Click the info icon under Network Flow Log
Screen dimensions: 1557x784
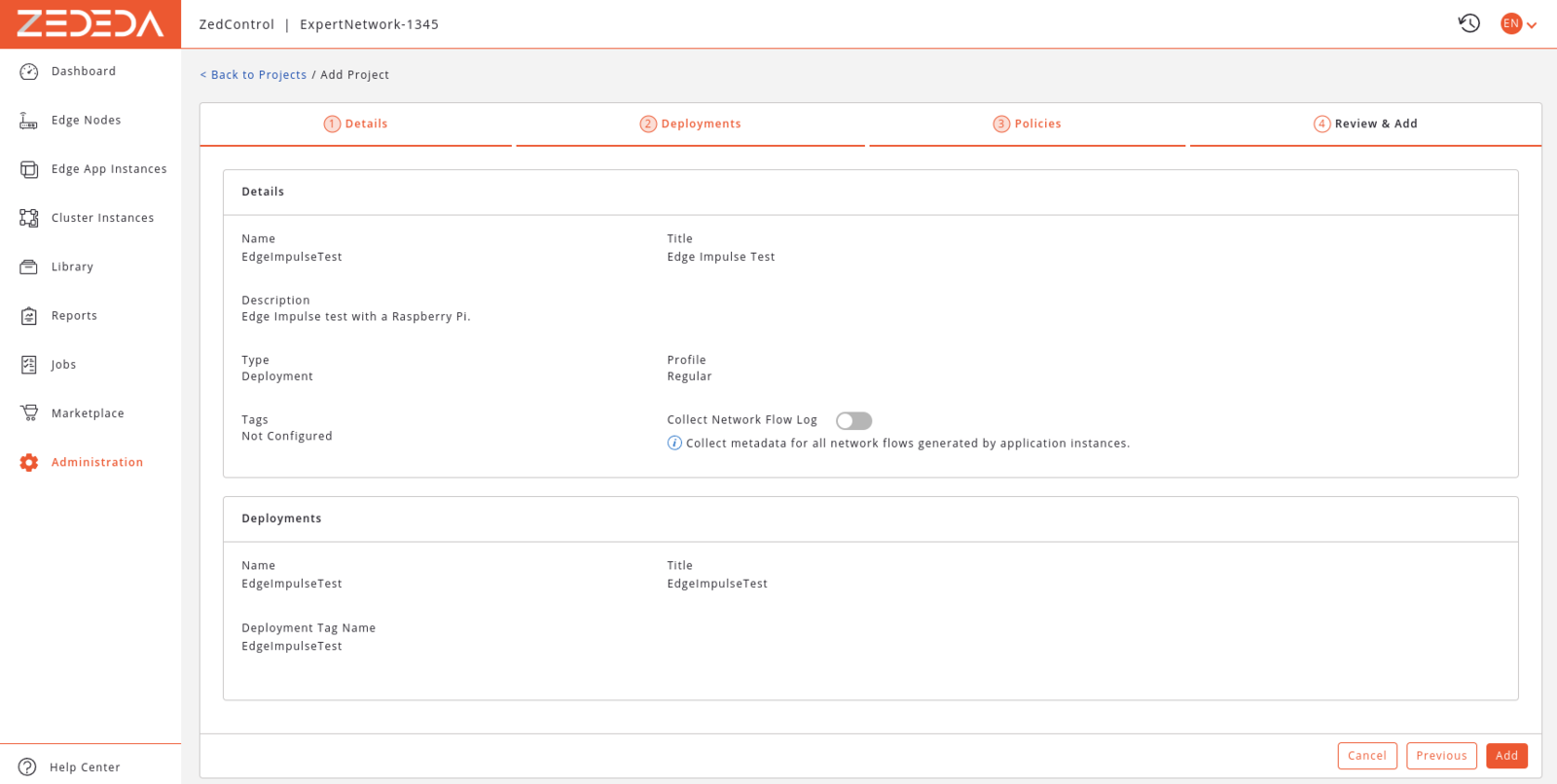(674, 444)
